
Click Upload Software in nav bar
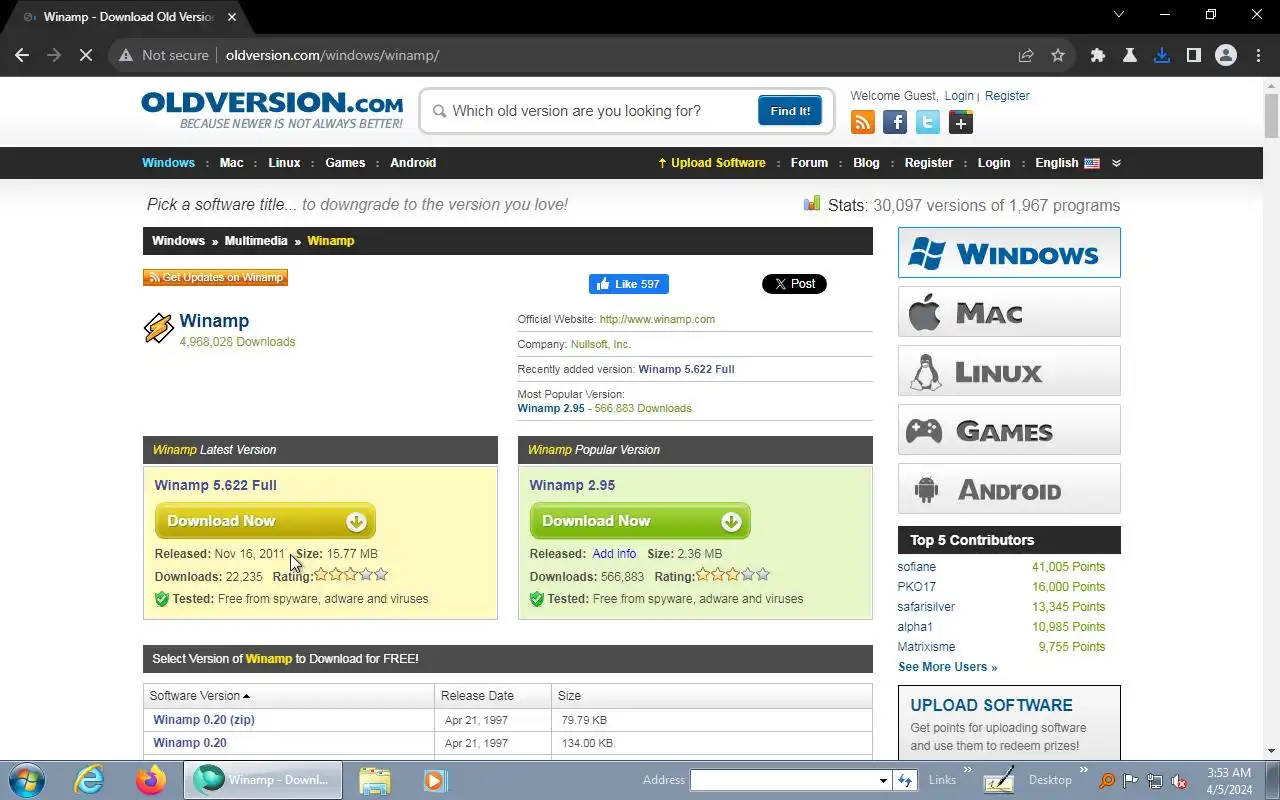(711, 163)
